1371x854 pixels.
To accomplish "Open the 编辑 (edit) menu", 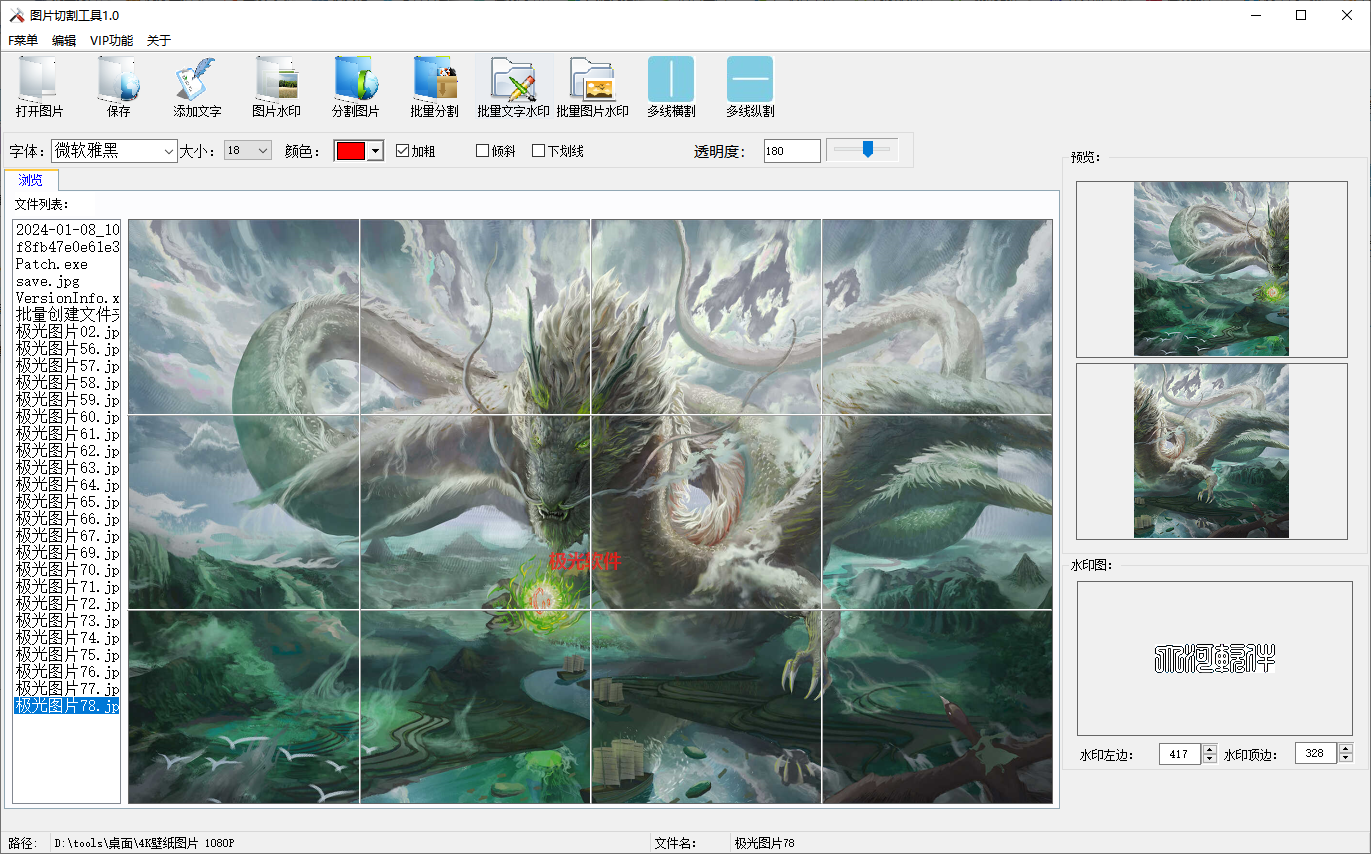I will coord(64,41).
